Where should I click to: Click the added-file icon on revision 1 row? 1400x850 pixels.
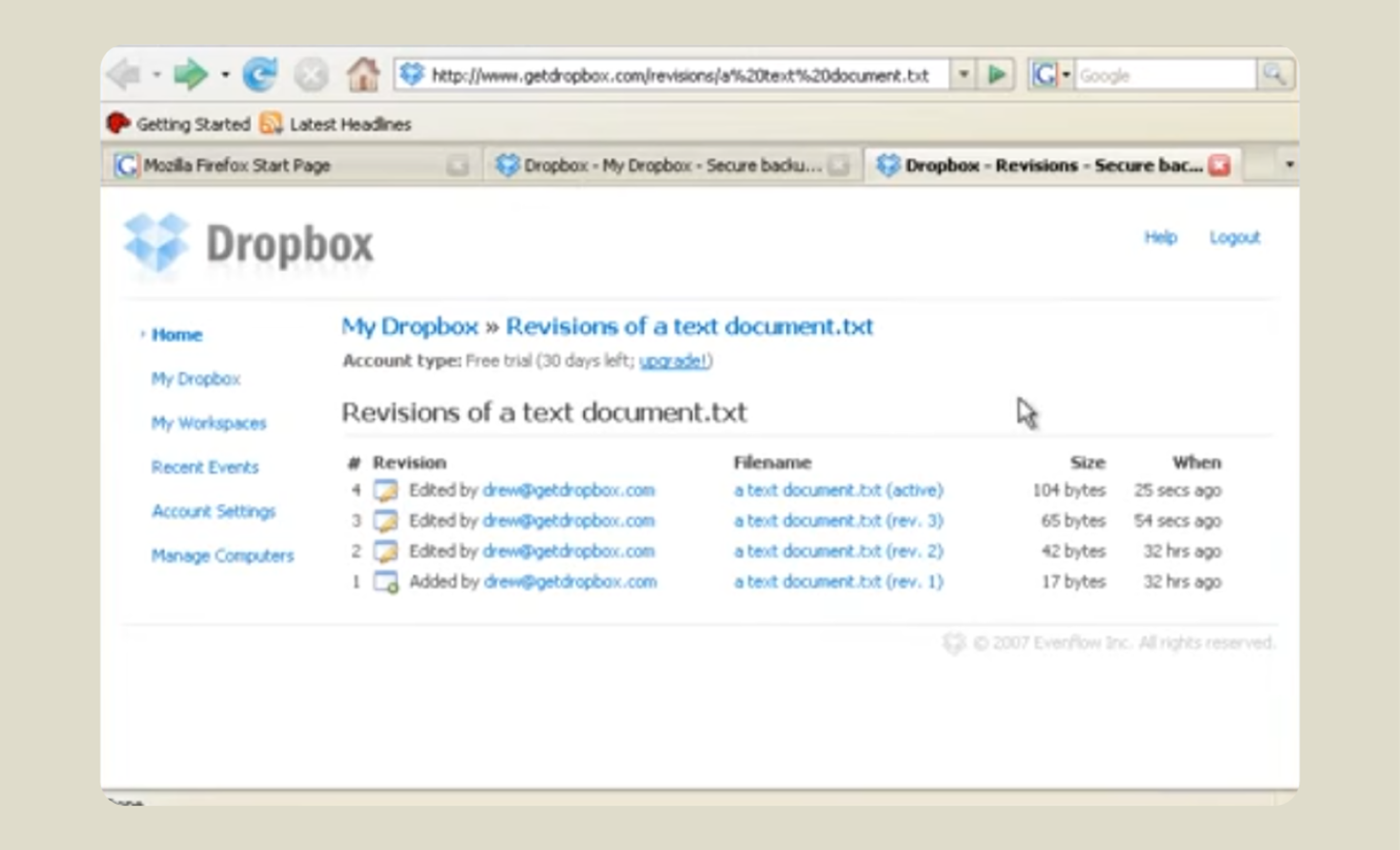pos(385,582)
